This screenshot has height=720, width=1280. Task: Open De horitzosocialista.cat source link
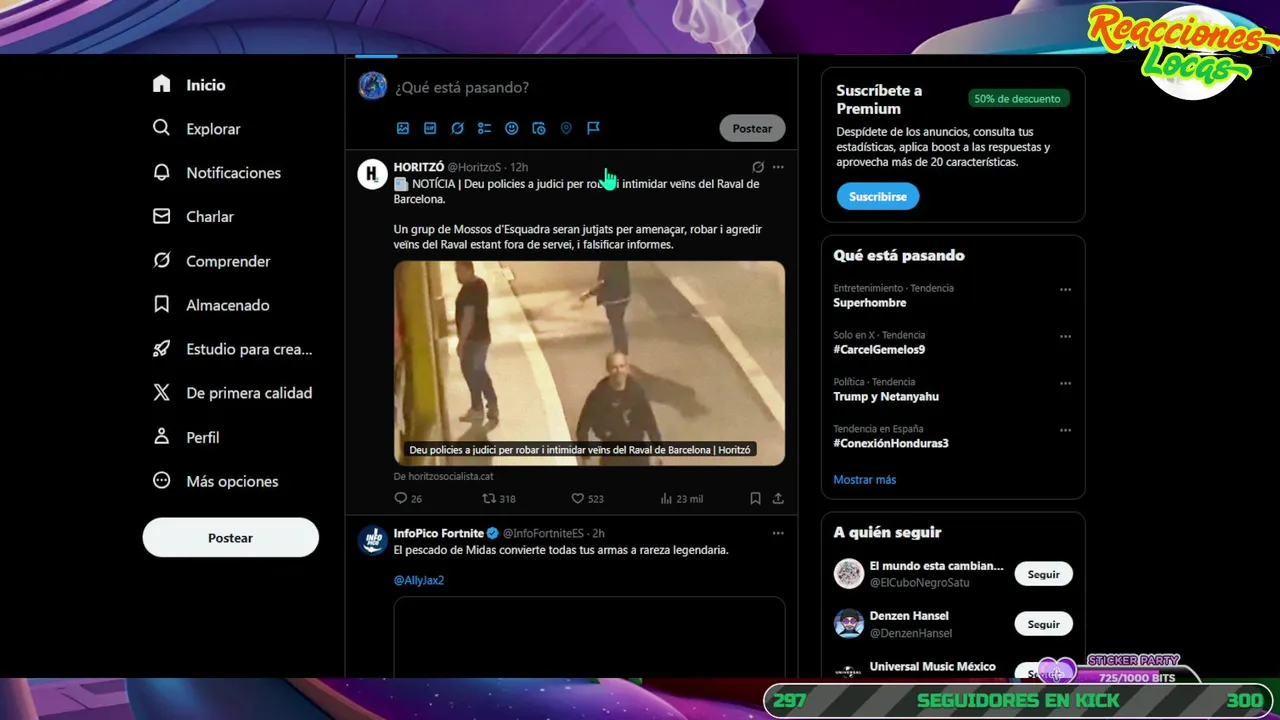[444, 477]
